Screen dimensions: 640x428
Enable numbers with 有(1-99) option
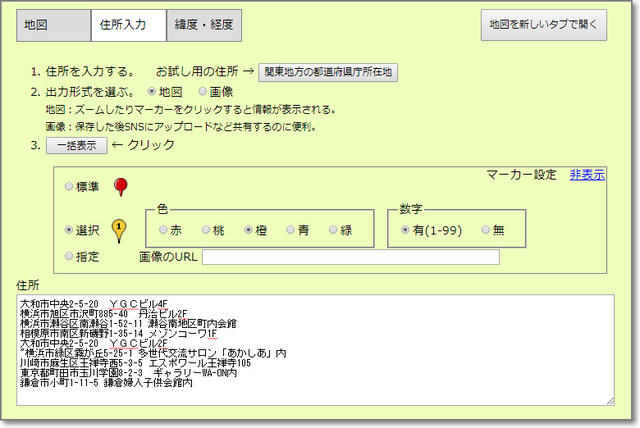tap(397, 230)
